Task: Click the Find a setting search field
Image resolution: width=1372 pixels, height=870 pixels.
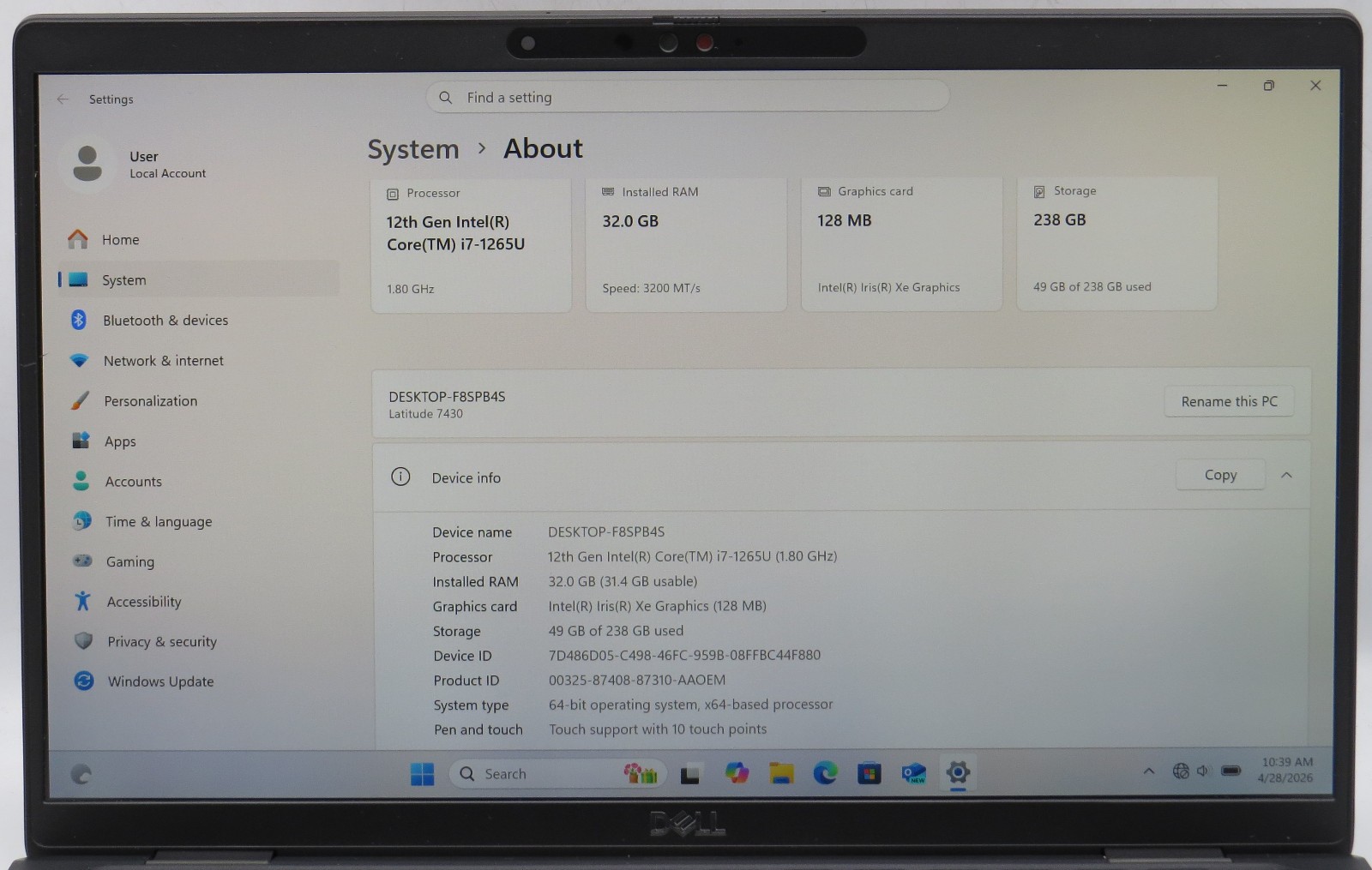Action: pos(688,97)
